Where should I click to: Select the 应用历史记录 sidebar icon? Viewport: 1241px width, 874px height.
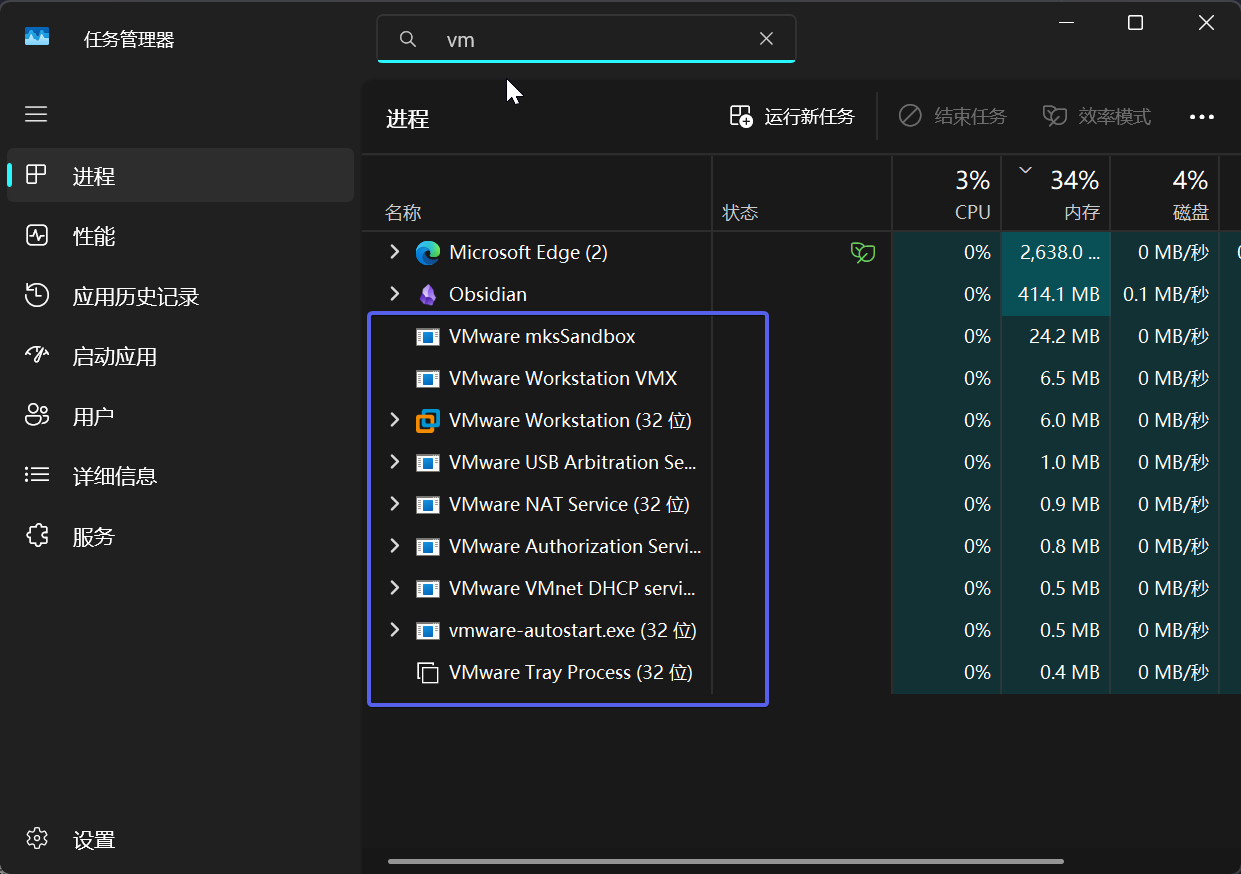(x=37, y=296)
